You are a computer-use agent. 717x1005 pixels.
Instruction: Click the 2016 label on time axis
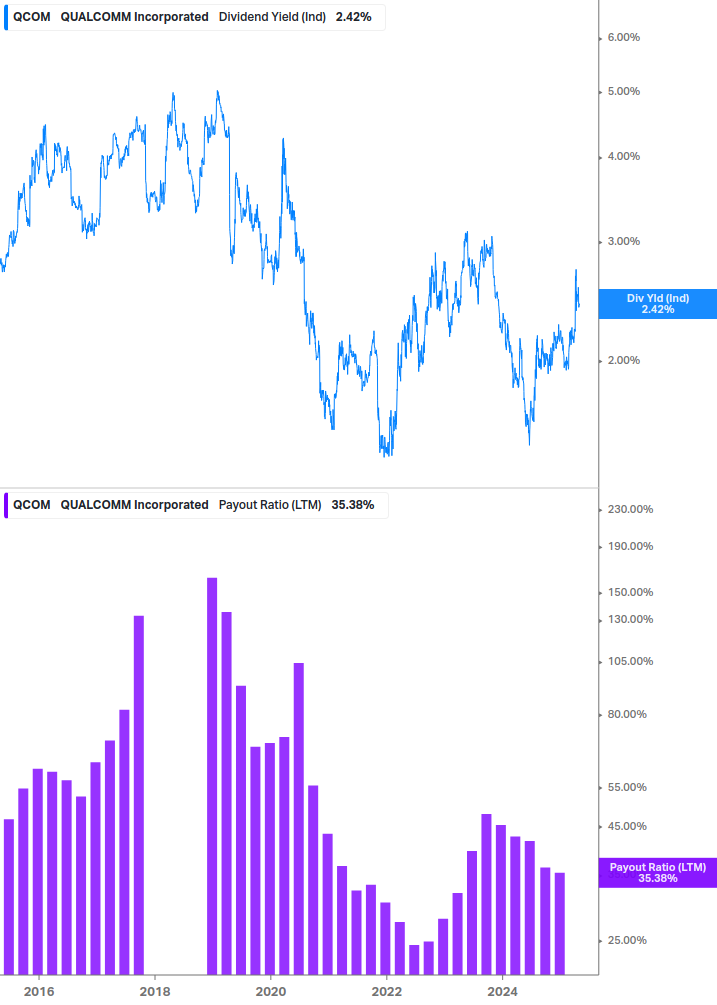pos(39,992)
